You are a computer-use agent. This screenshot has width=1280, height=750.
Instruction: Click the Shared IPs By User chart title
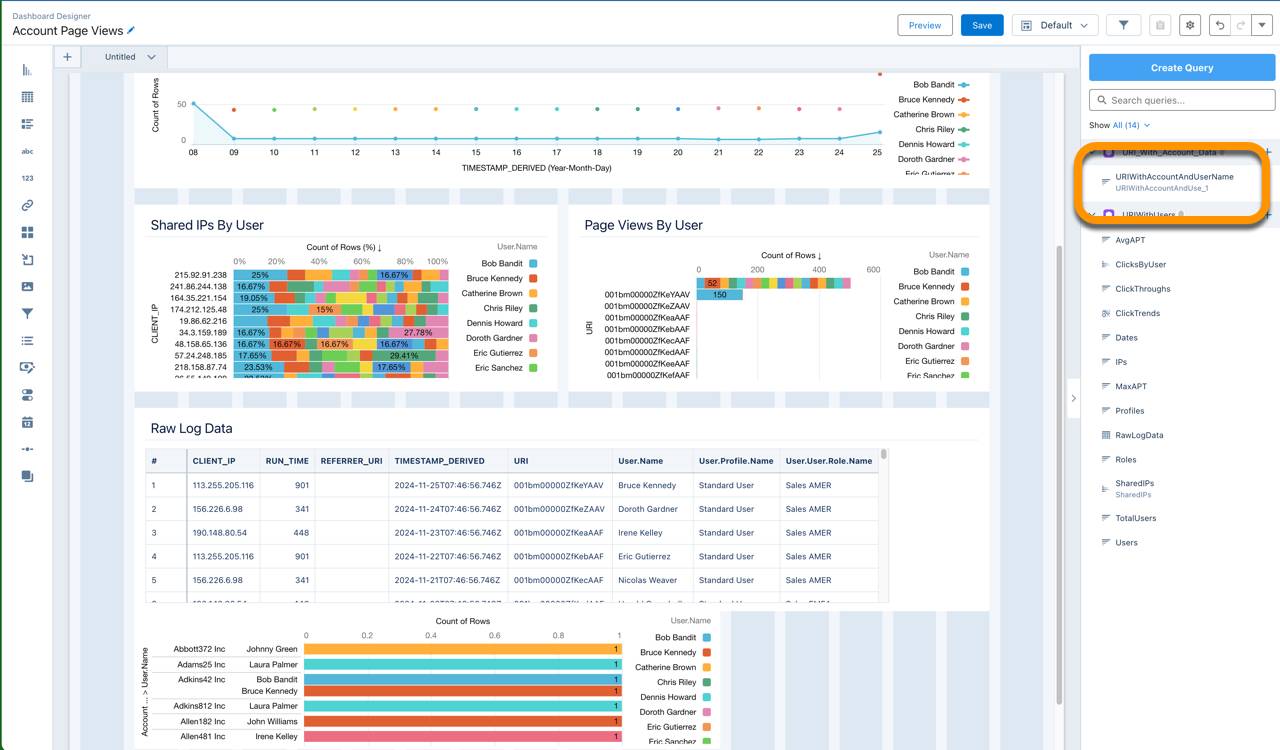[207, 225]
